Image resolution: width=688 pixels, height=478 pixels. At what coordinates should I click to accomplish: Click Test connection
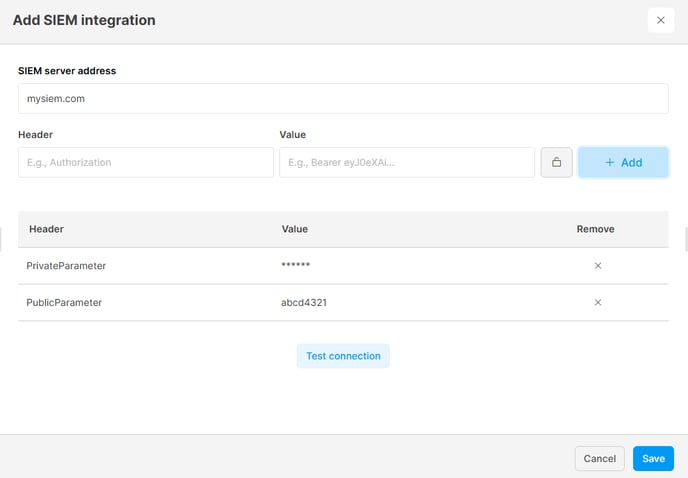click(343, 356)
